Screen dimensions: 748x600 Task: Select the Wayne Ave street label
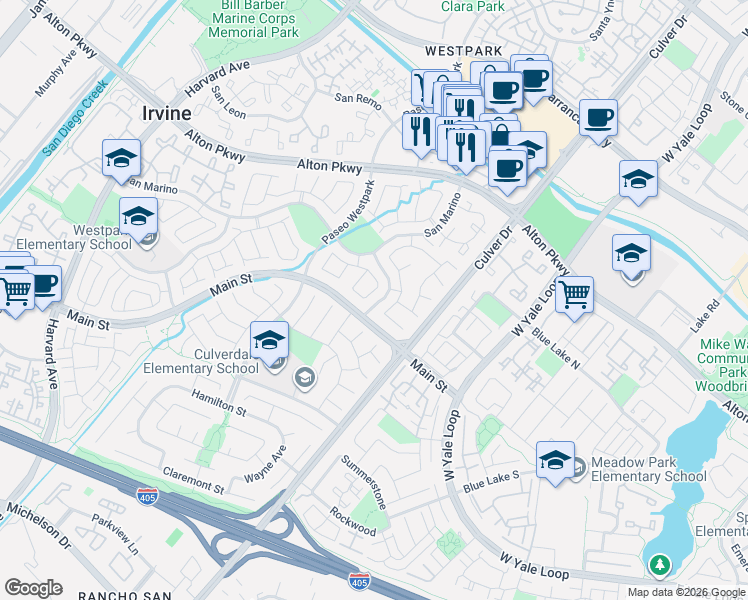click(265, 464)
